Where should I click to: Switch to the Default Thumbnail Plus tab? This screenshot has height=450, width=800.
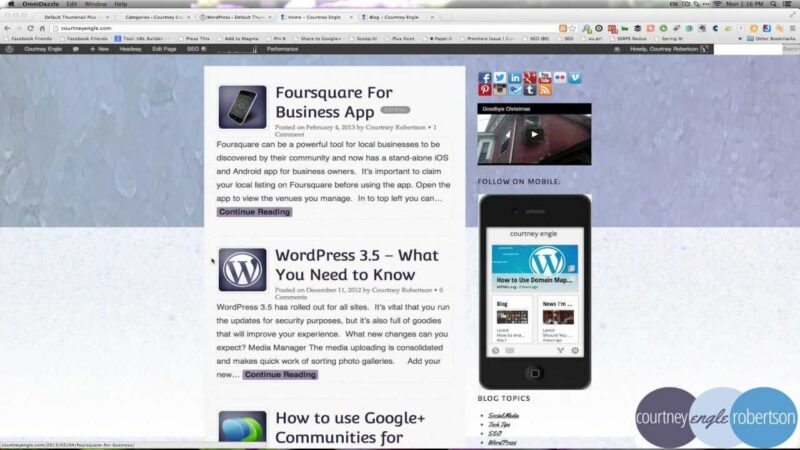(x=73, y=17)
